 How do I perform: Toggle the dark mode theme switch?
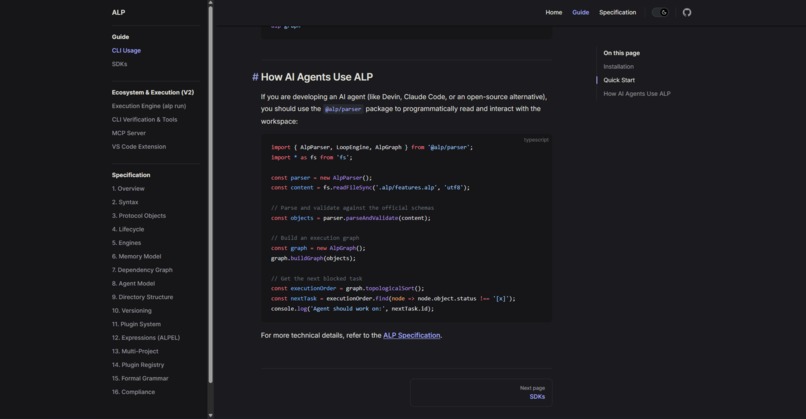660,12
